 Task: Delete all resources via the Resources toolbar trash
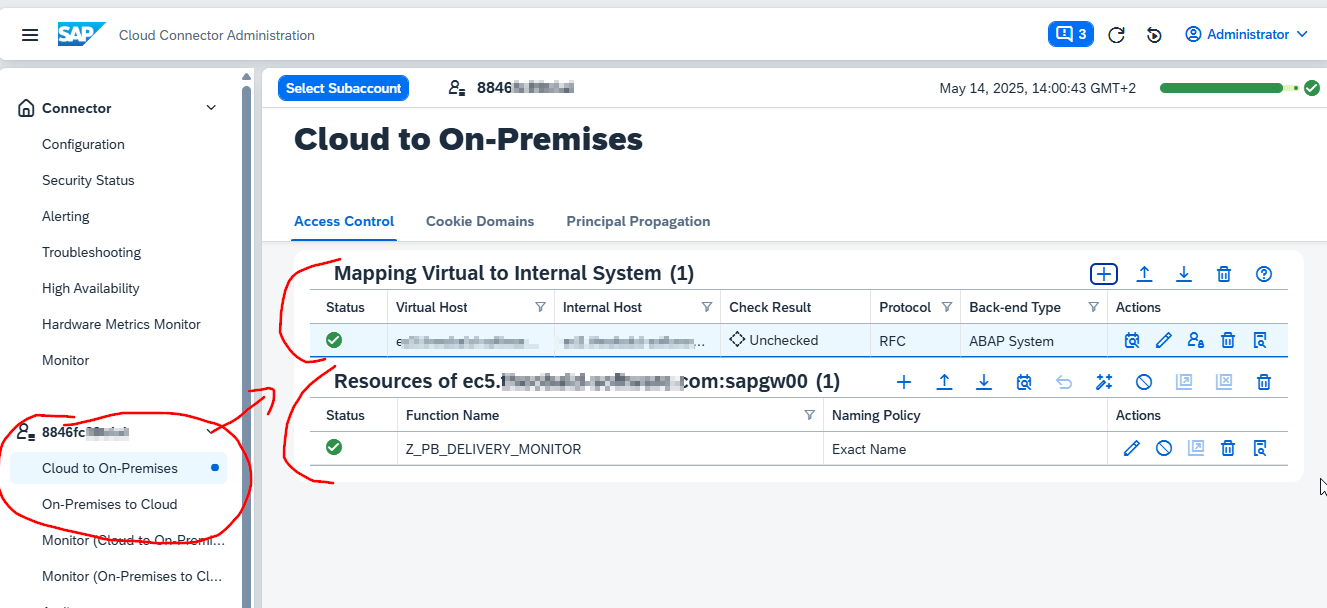click(x=1264, y=382)
